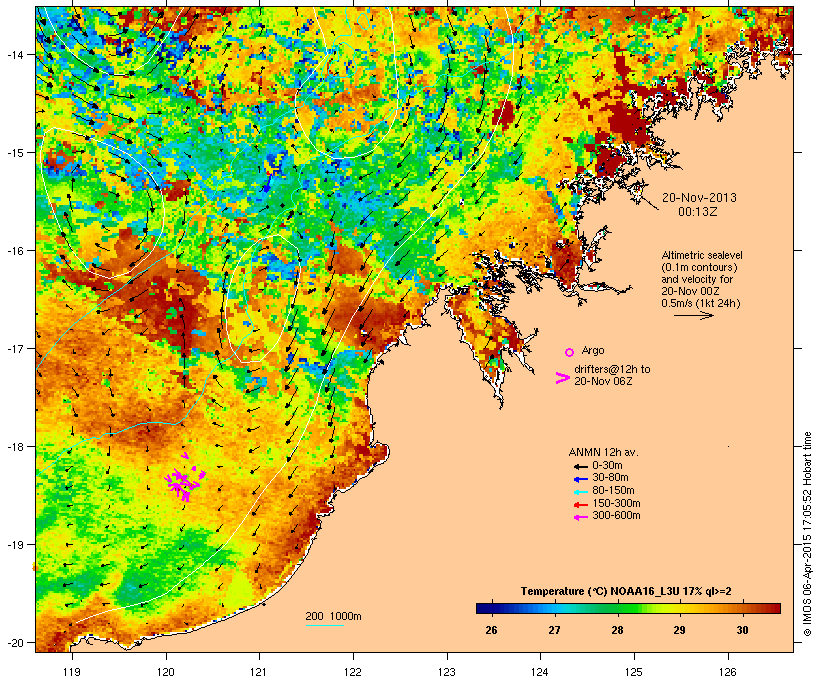Click the red 150-300m arrow legend icon

581,504
